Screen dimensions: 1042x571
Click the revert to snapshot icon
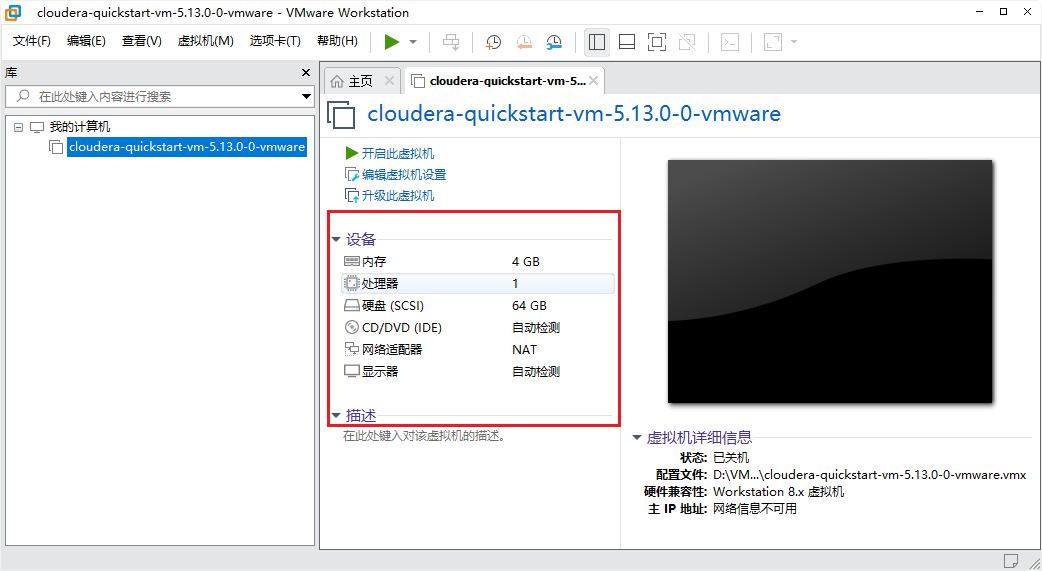[524, 42]
